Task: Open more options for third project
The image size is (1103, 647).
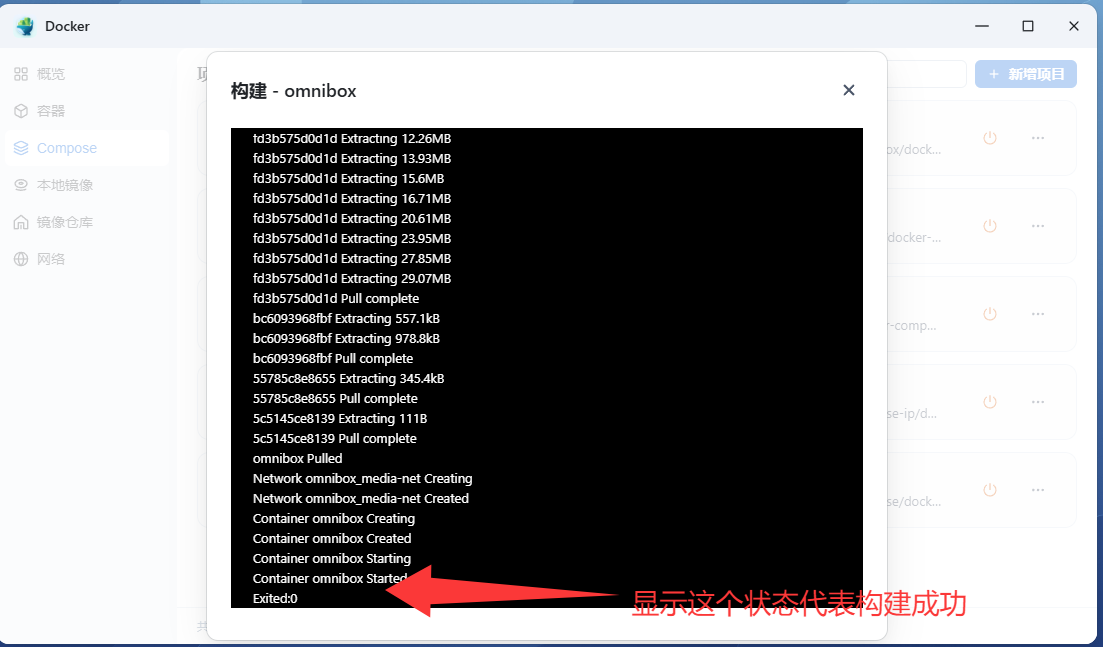Action: 1038,314
